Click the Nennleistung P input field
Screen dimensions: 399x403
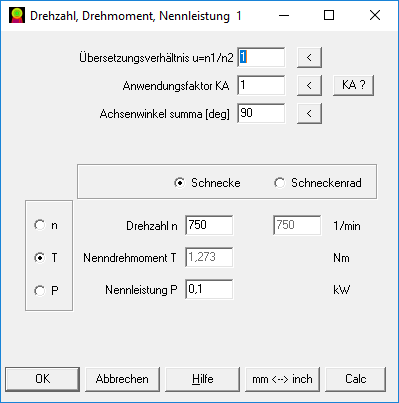(209, 289)
